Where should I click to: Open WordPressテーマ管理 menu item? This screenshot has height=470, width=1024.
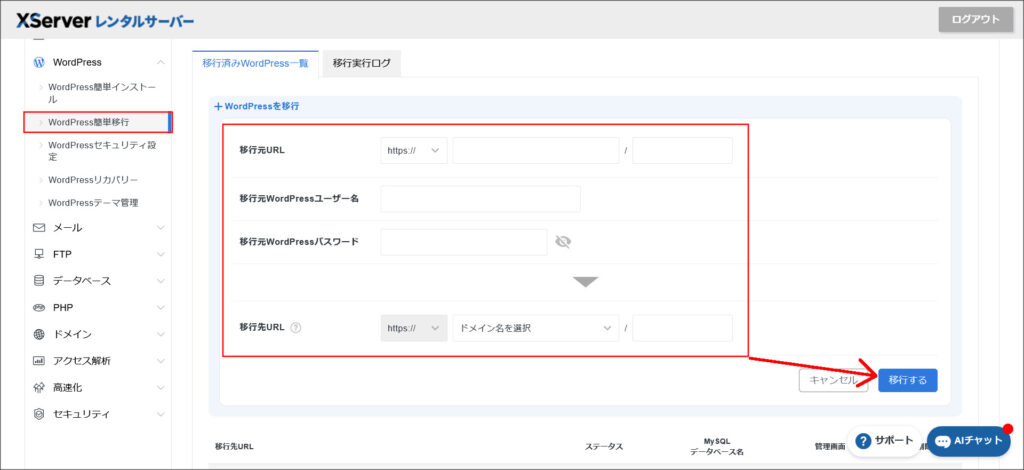pos(93,203)
